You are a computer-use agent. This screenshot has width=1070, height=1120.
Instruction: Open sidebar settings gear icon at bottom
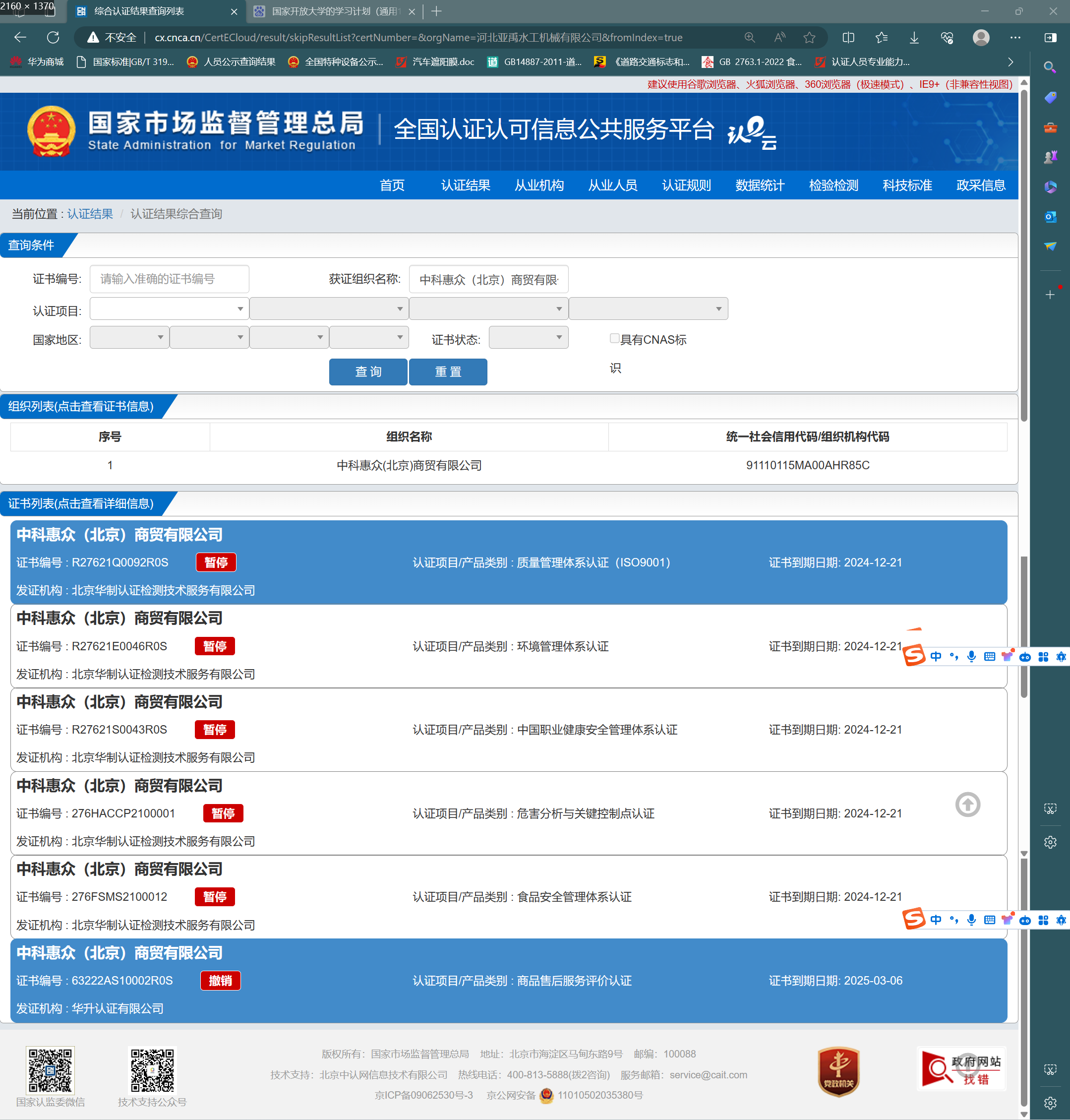(1050, 1103)
